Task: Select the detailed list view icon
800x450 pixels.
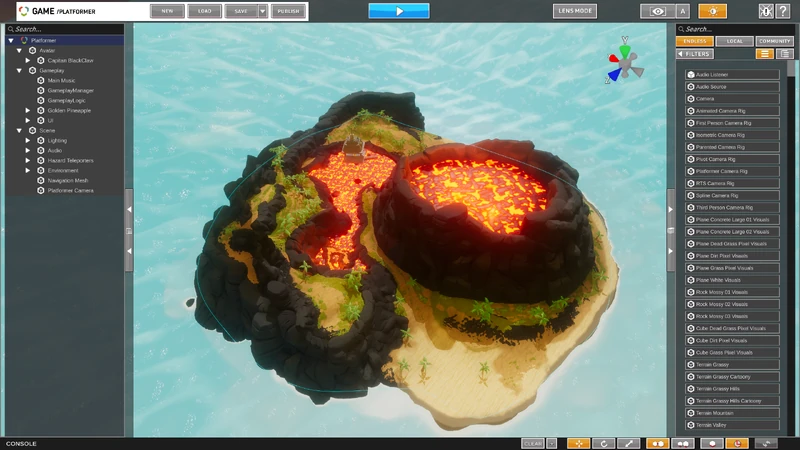Action: tap(784, 54)
